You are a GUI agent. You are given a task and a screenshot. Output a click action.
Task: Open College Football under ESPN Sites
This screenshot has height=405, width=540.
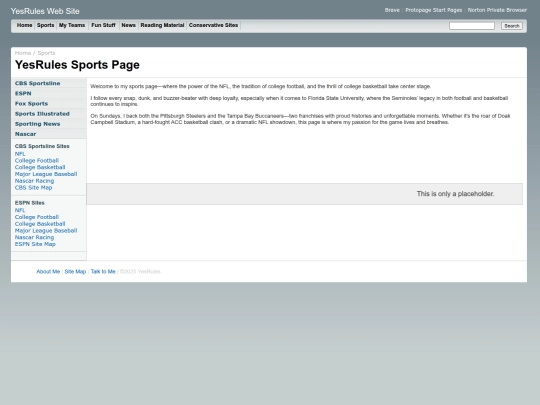coord(37,217)
